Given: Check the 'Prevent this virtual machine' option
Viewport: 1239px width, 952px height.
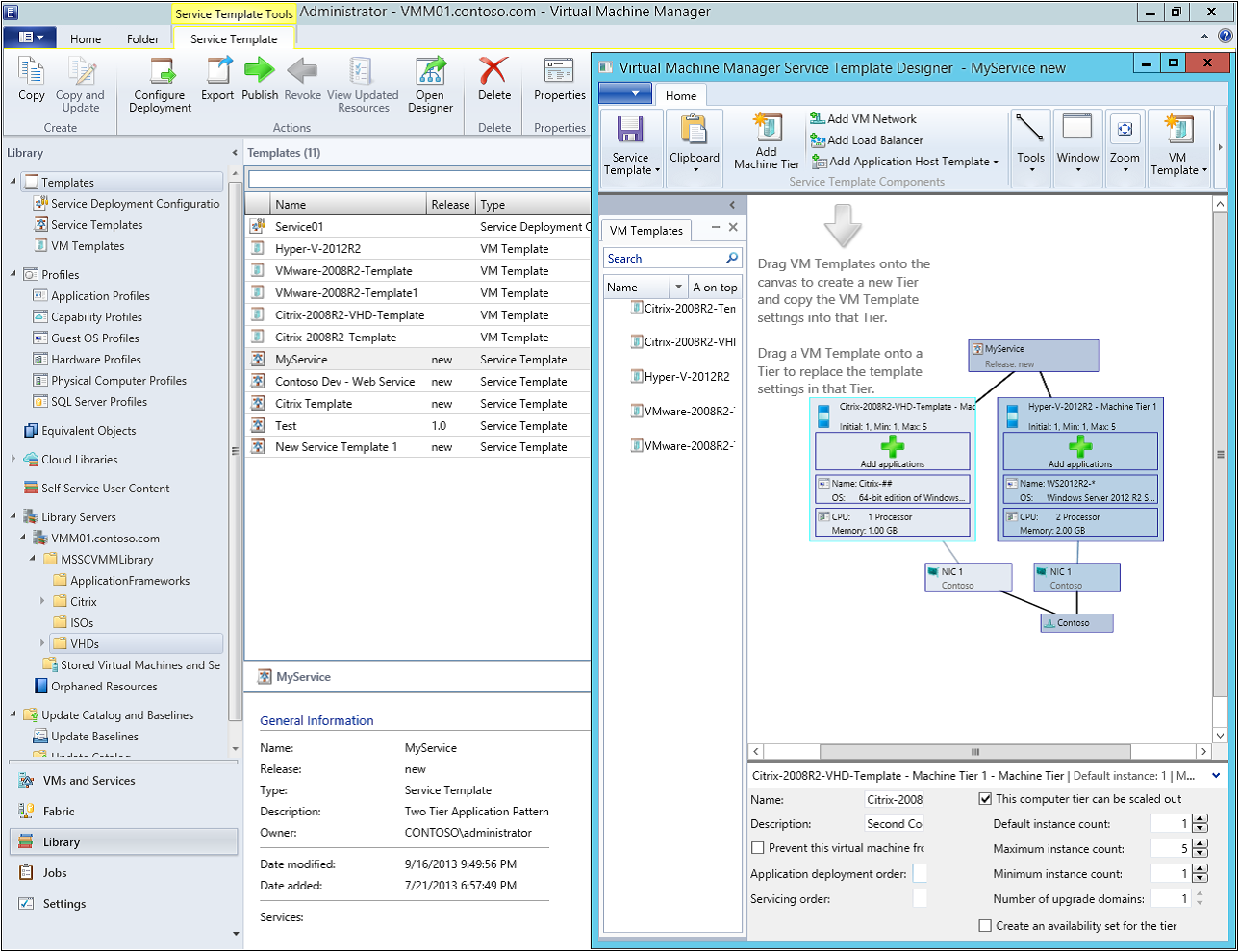Looking at the screenshot, I should point(757,846).
